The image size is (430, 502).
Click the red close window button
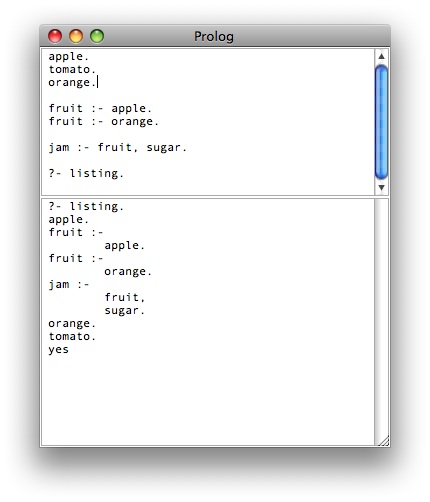click(x=55, y=36)
